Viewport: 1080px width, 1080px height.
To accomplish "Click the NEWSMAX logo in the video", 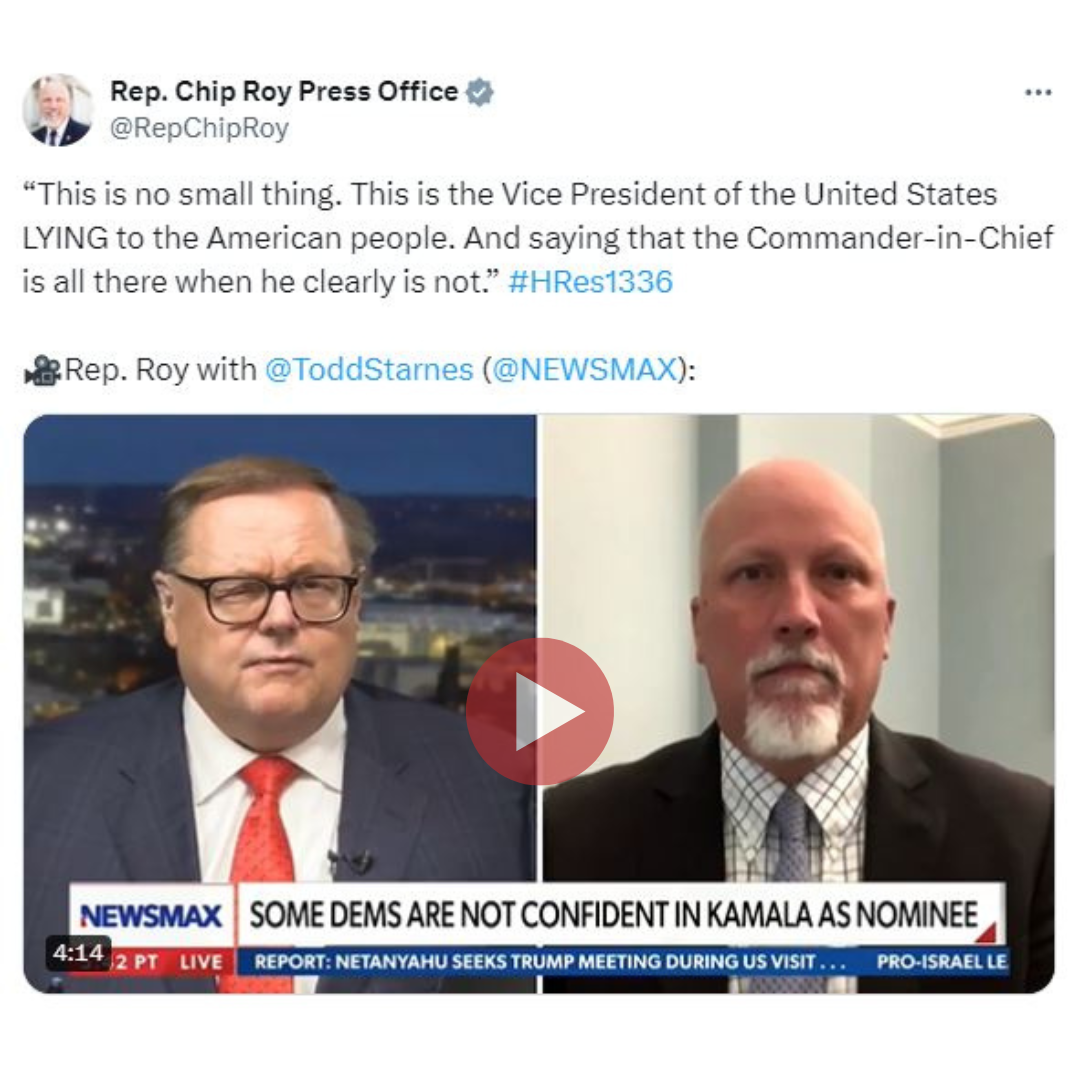I will (x=151, y=916).
